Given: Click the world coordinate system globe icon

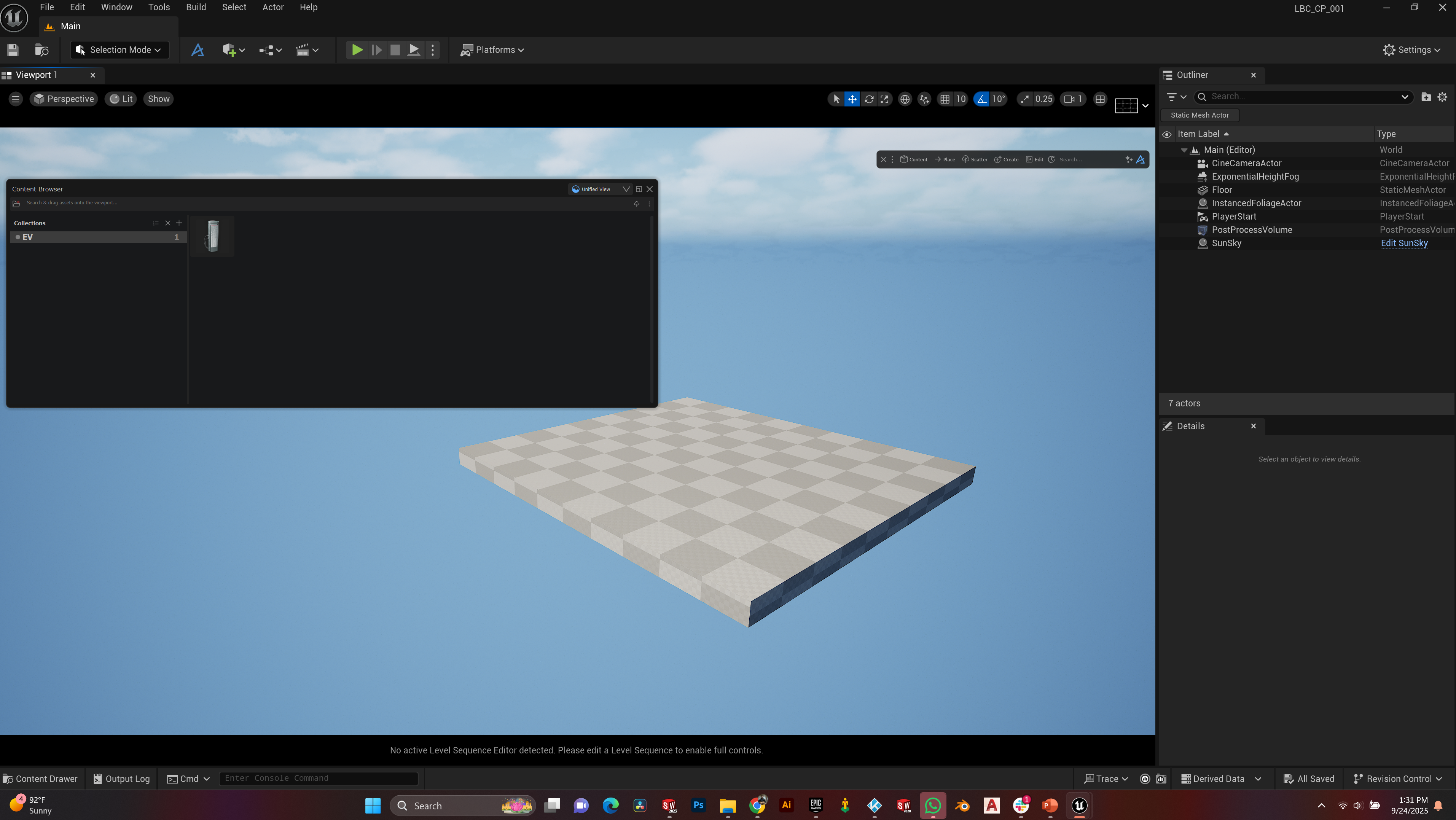Looking at the screenshot, I should pyautogui.click(x=905, y=99).
